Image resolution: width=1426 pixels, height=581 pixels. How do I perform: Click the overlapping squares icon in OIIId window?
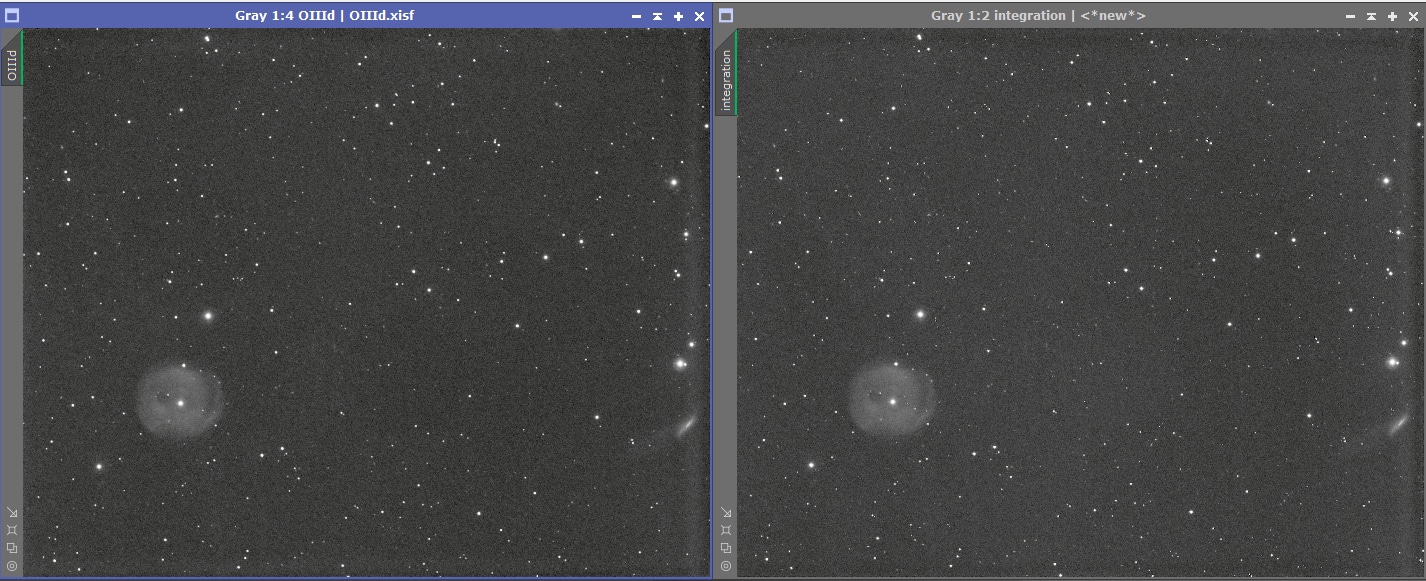click(12, 548)
